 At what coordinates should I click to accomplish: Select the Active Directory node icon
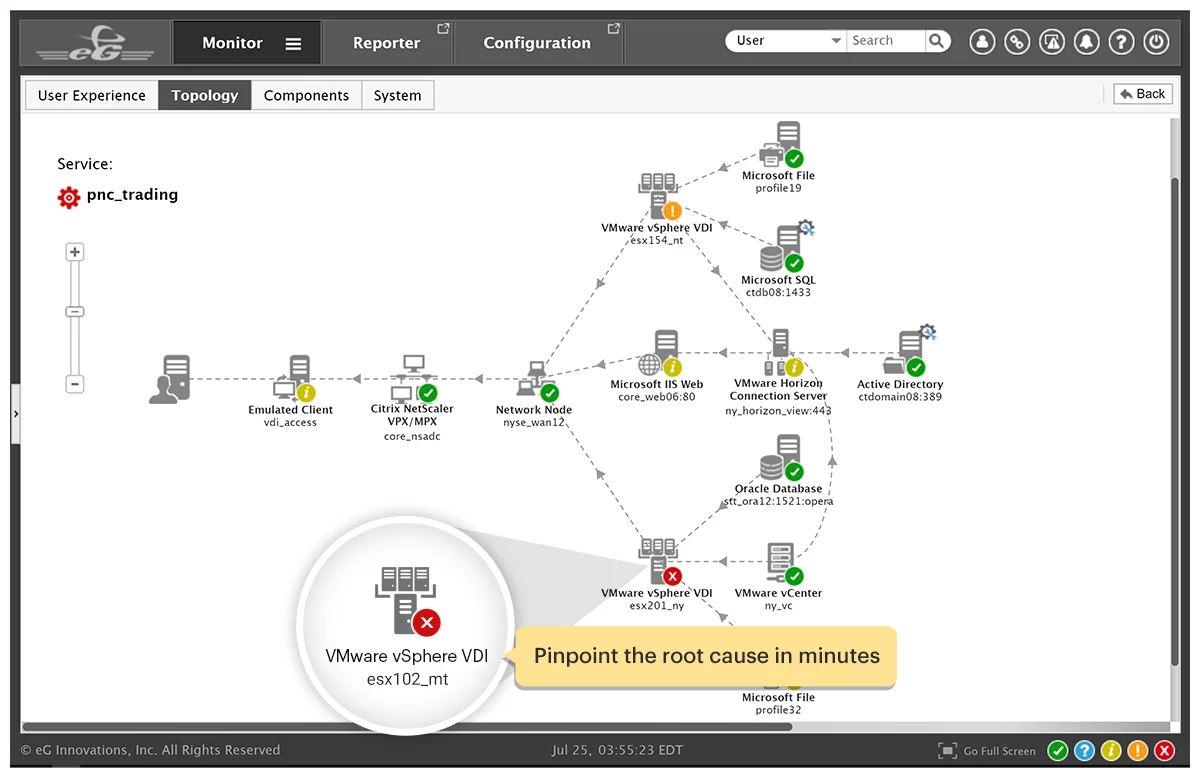coord(909,352)
